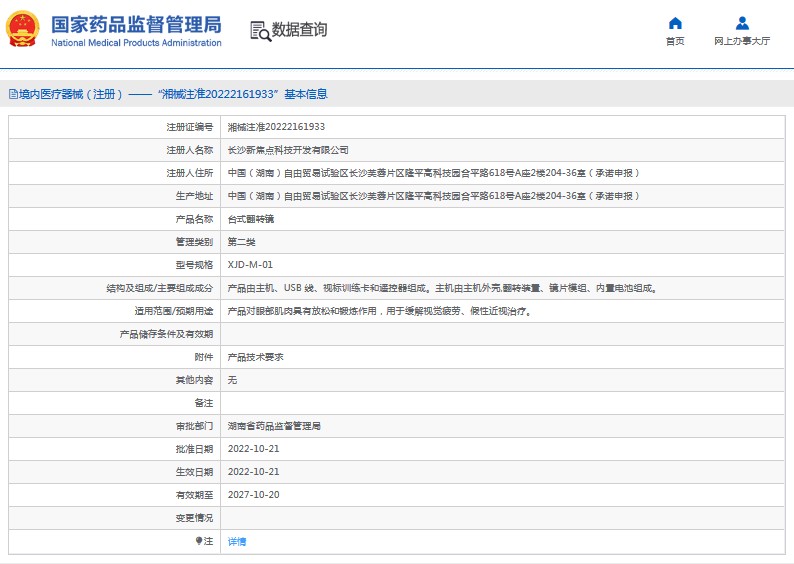Screen dimensions: 794x564
Task: Select approving department 湖南省药品监督管理局
Action: coord(274,426)
